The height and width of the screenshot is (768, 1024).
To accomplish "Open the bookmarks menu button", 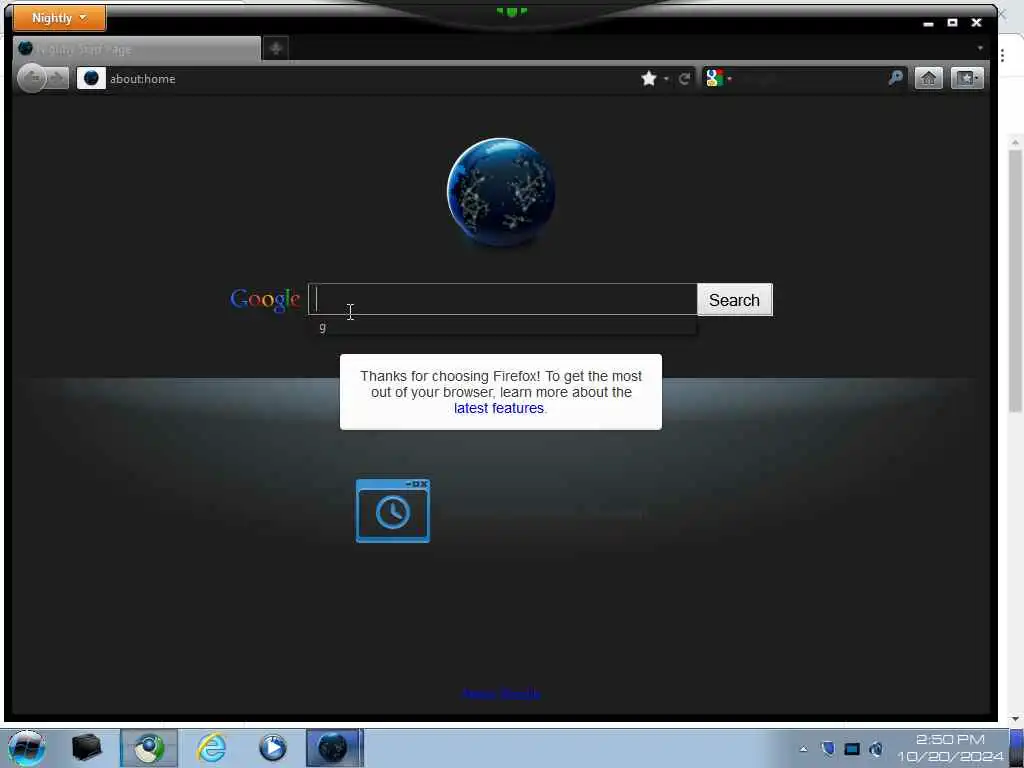I will [x=967, y=78].
